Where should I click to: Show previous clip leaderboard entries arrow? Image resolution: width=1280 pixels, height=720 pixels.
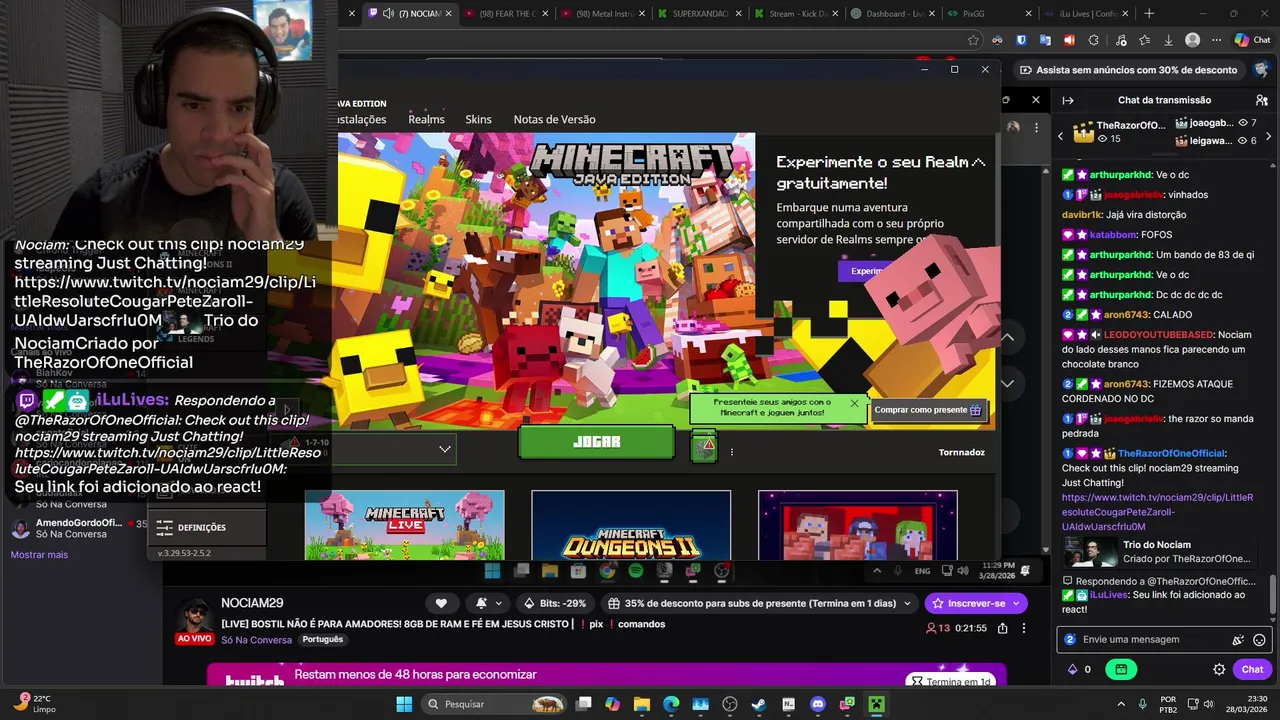[x=1061, y=136]
